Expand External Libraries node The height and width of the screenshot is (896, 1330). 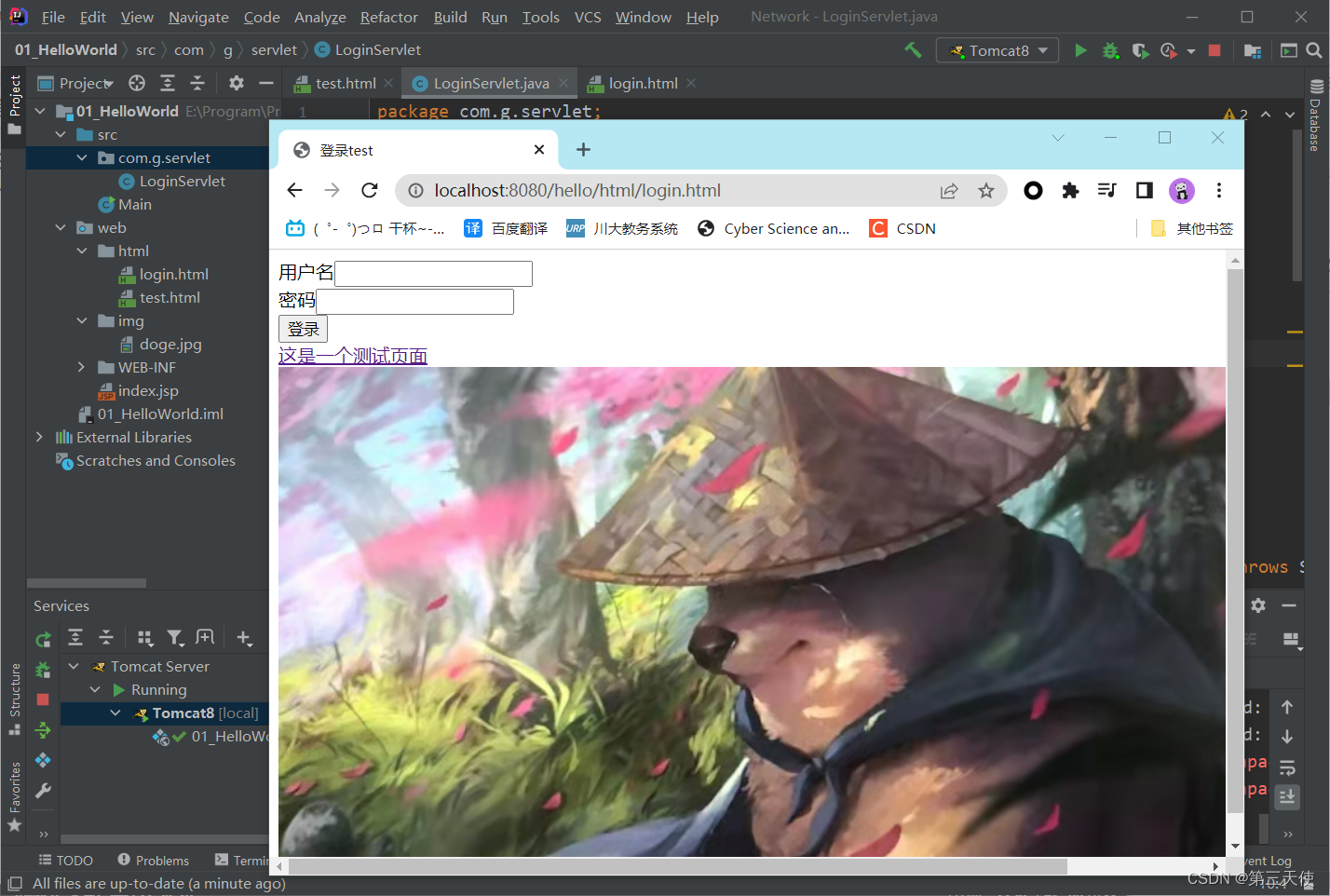[39, 437]
